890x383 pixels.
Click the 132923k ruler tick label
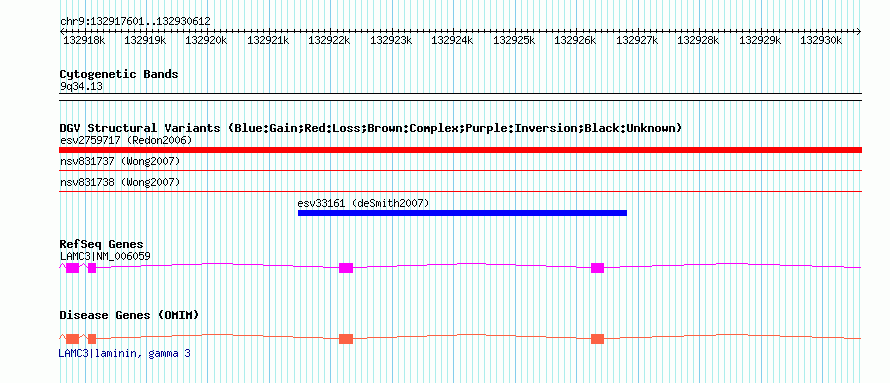click(x=391, y=40)
